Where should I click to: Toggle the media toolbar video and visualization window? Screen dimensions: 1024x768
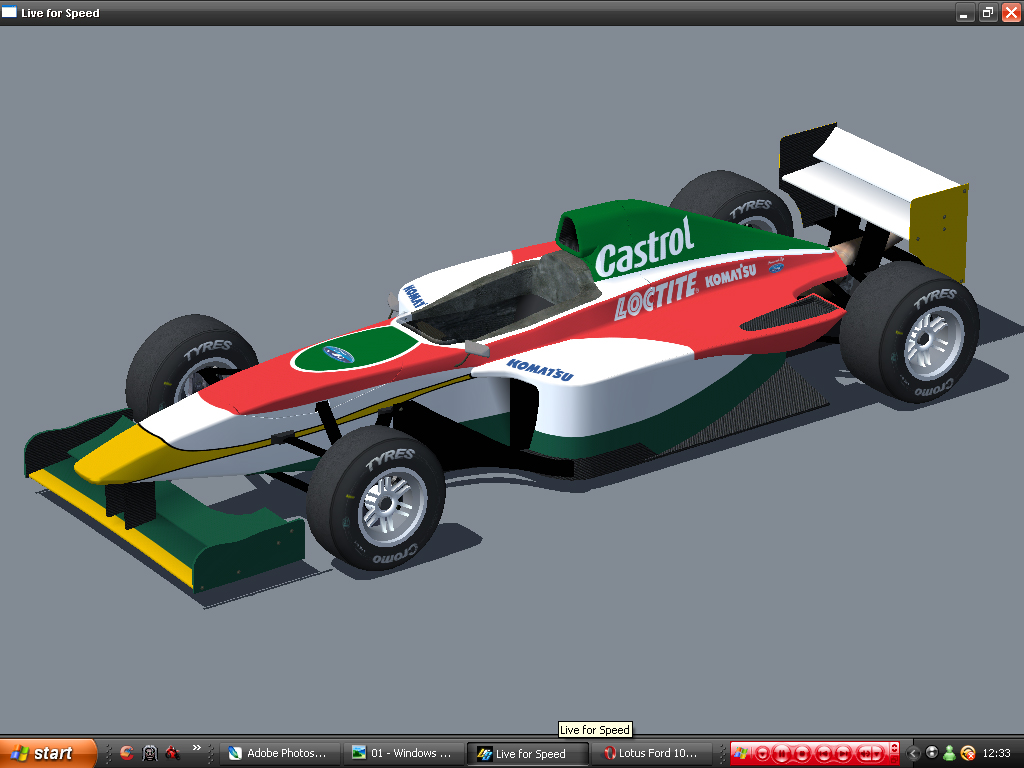[895, 748]
